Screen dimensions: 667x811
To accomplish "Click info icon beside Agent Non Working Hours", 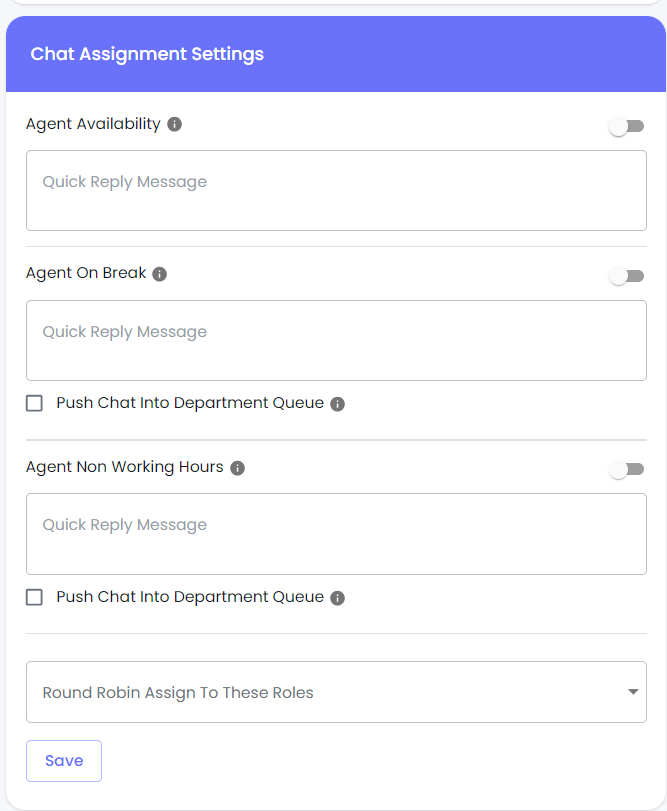I will point(237,468).
